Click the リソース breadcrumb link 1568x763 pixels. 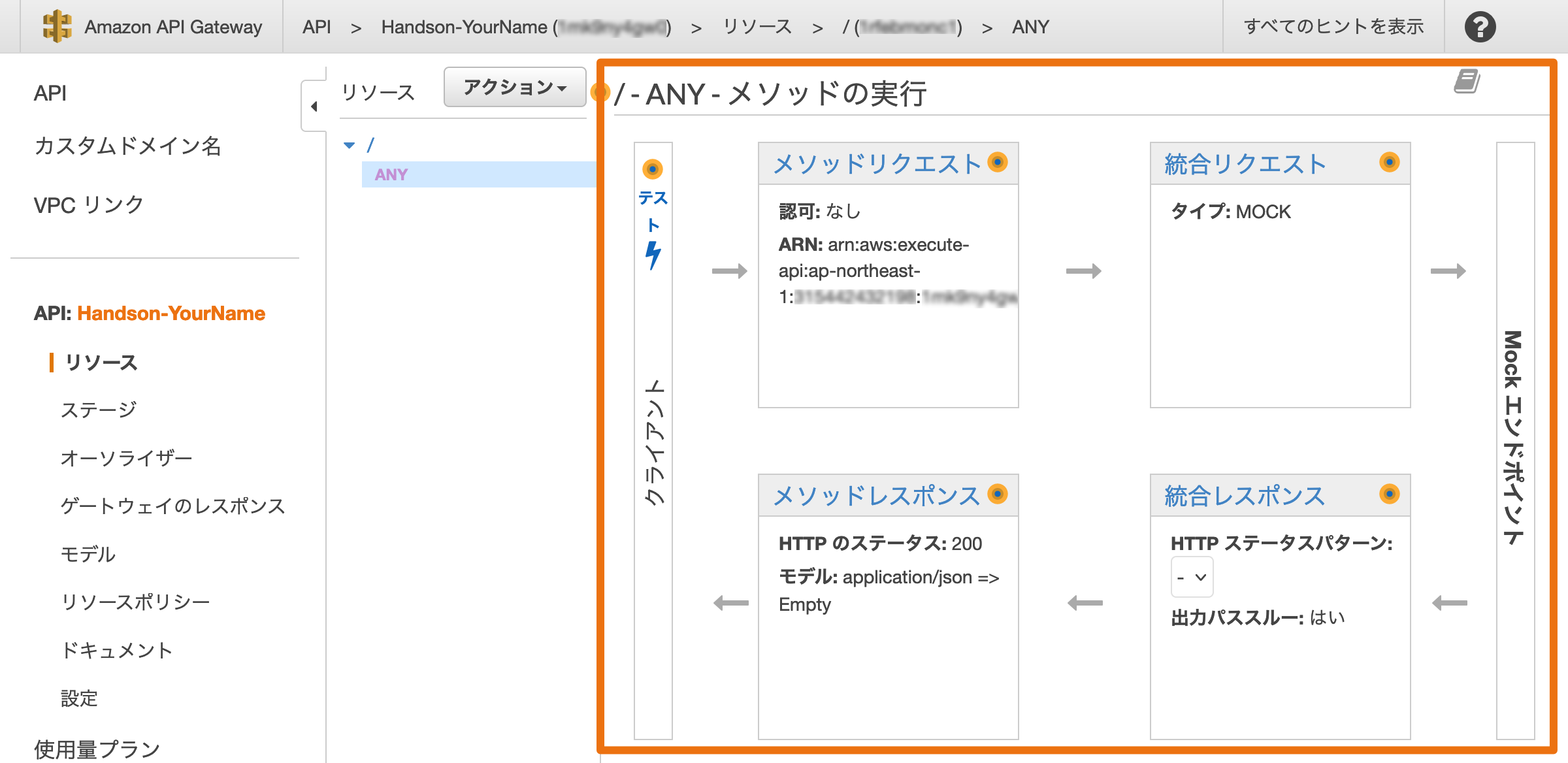(x=758, y=27)
